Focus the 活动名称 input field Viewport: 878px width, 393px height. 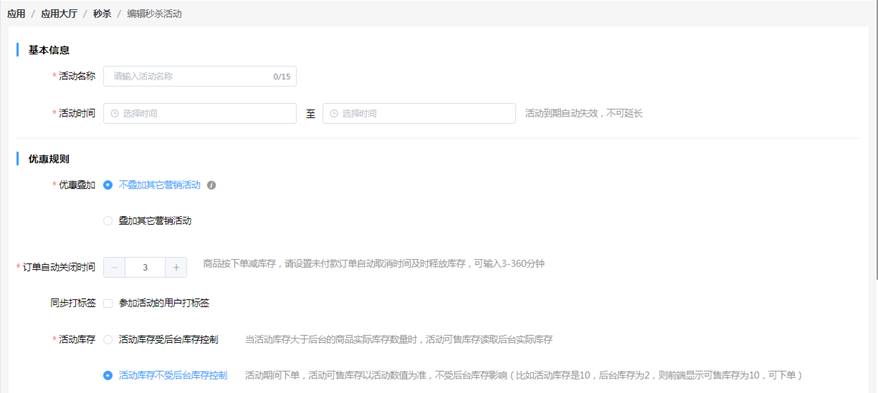pos(200,76)
